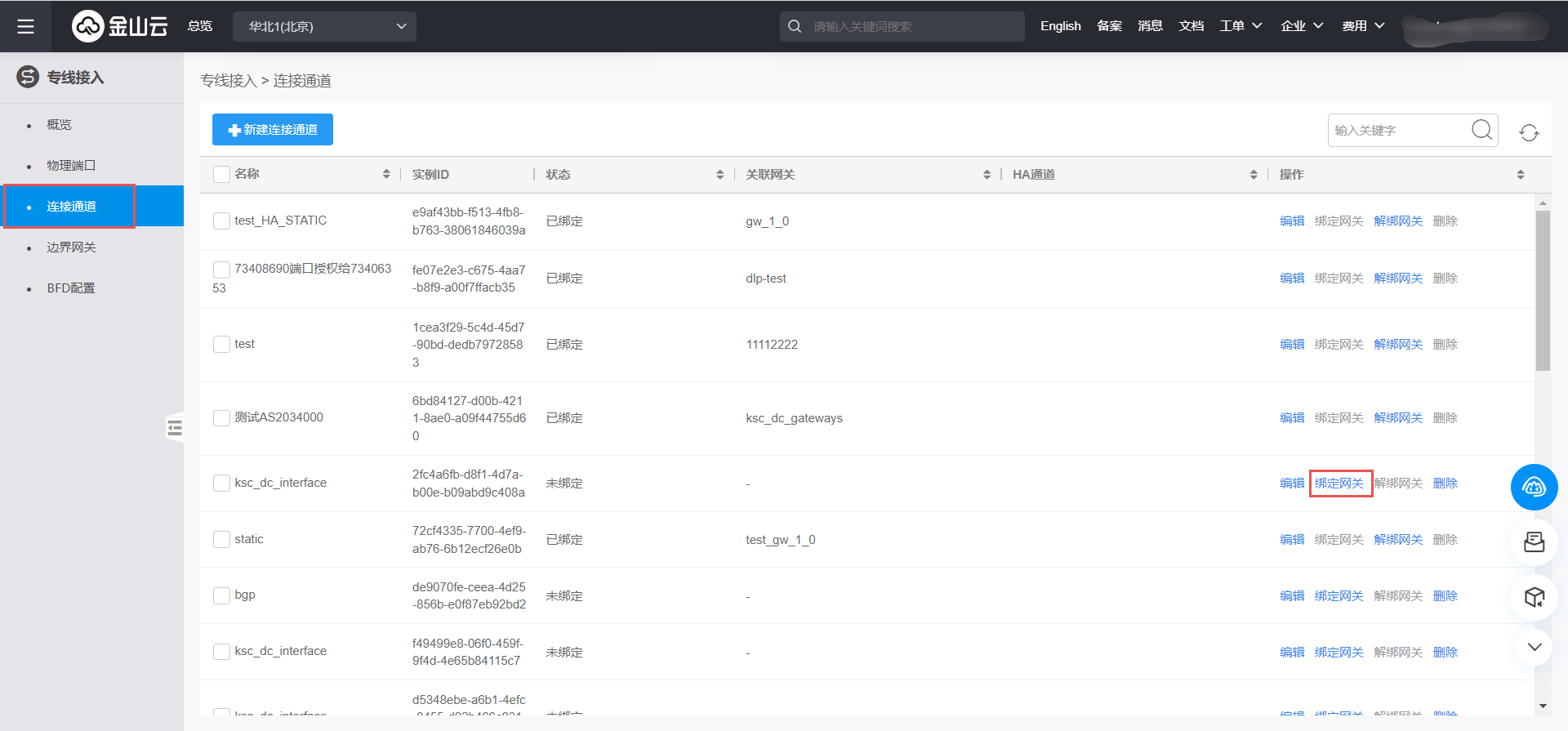Screen dimensions: 1568x731
Task: Open the 华北1(北京) region dropdown
Action: tap(325, 26)
